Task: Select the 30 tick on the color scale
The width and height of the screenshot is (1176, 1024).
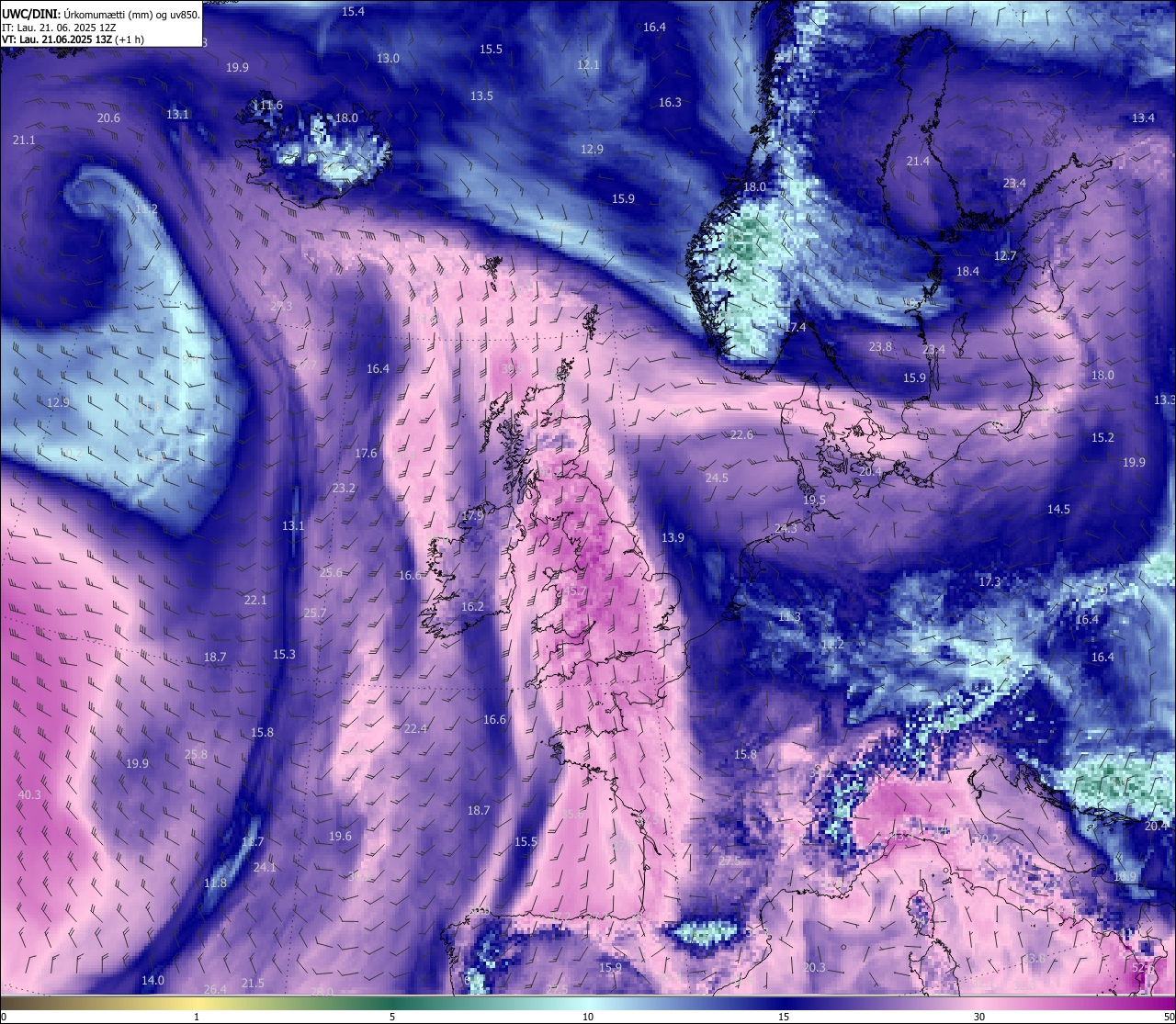Action: pos(979,1017)
